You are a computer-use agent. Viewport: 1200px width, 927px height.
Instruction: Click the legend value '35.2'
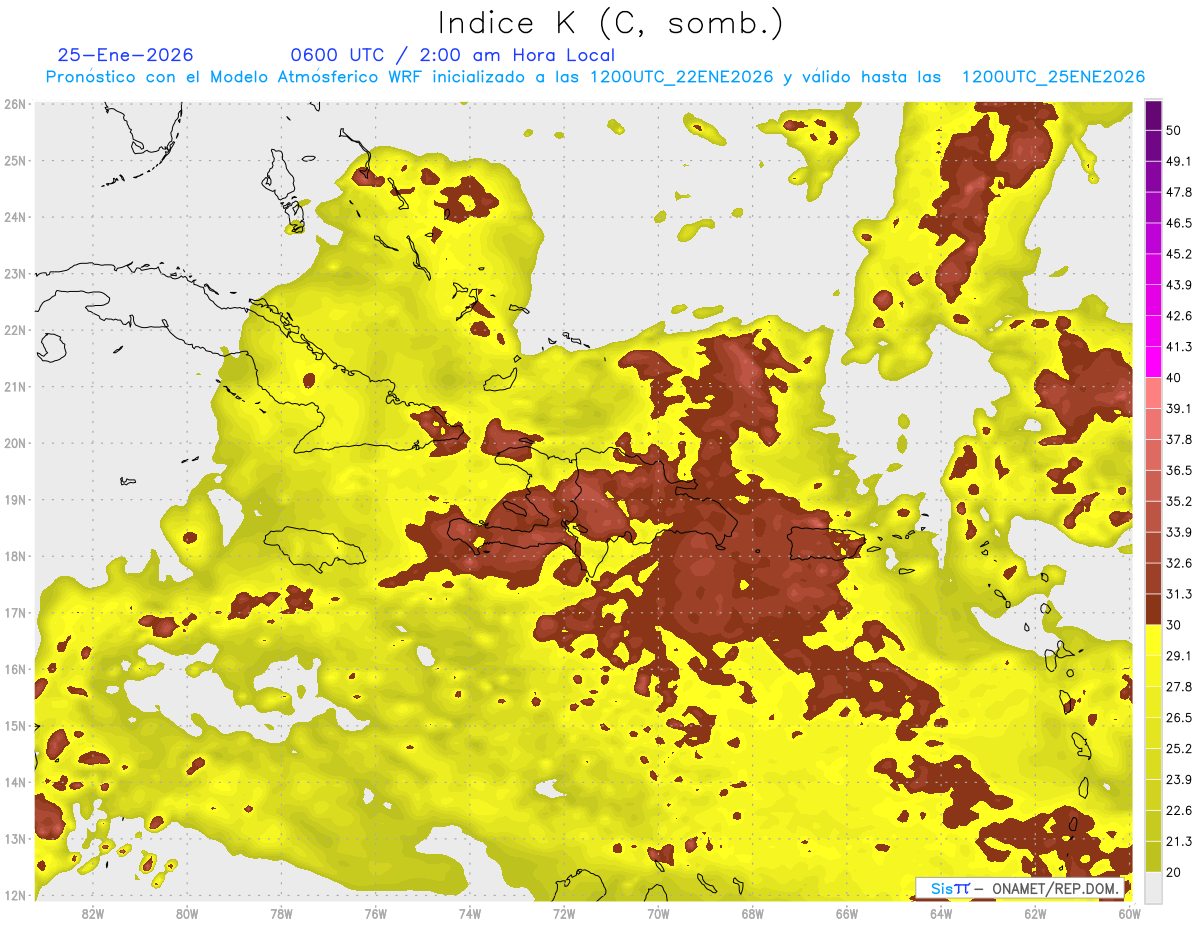[x=1179, y=501]
